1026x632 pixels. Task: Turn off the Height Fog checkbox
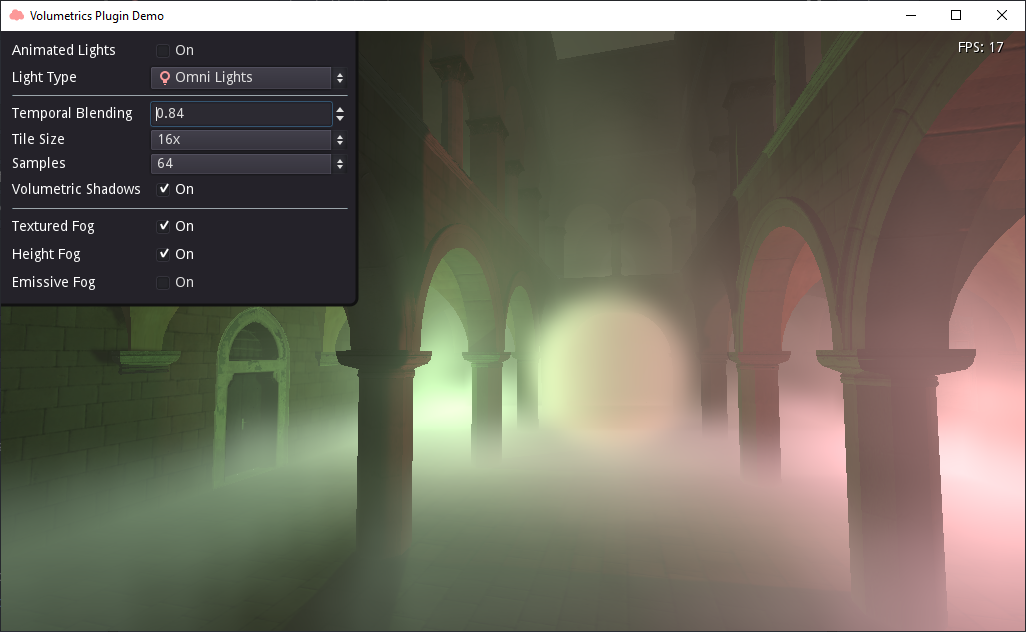click(164, 255)
